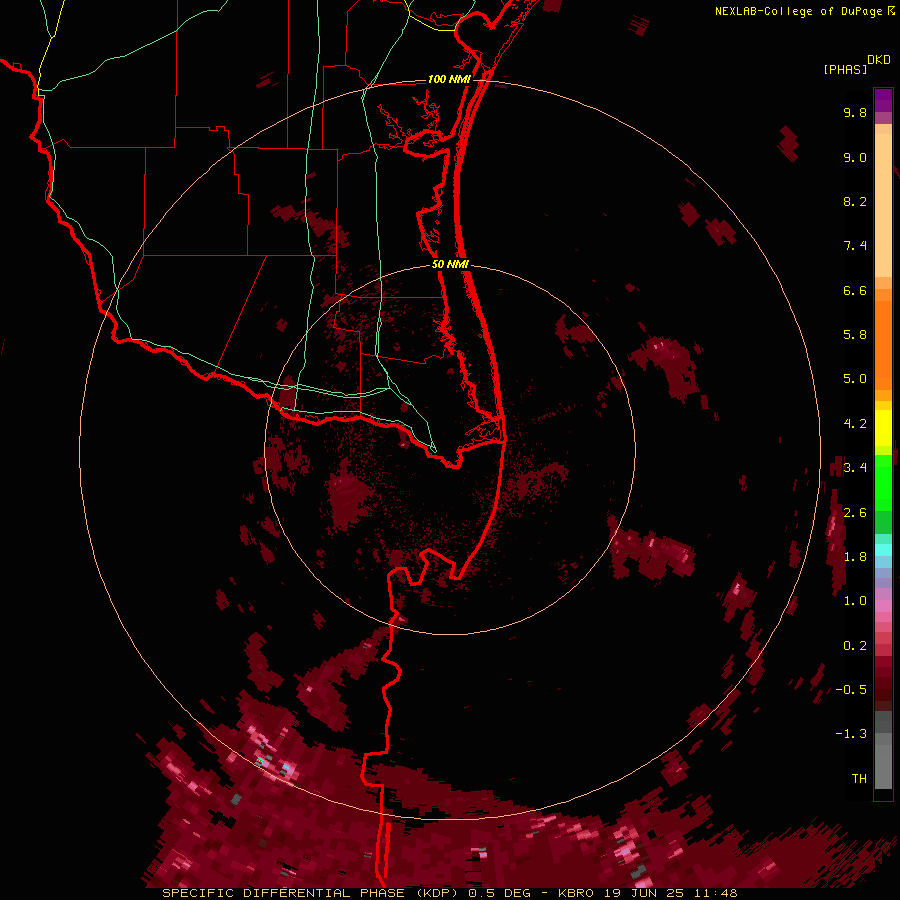
Task: Click the 1.0 scale value
Action: point(855,601)
